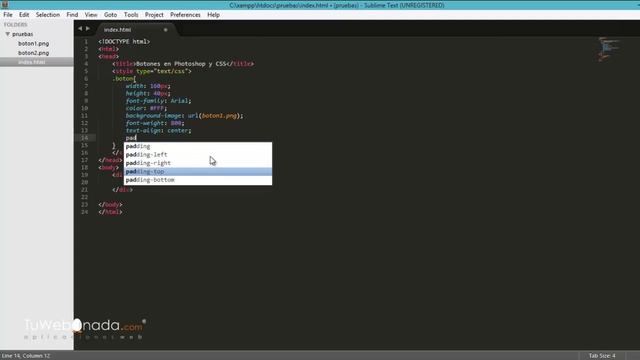
Task: Choose padding-left autocomplete suggestion
Action: pyautogui.click(x=198, y=155)
